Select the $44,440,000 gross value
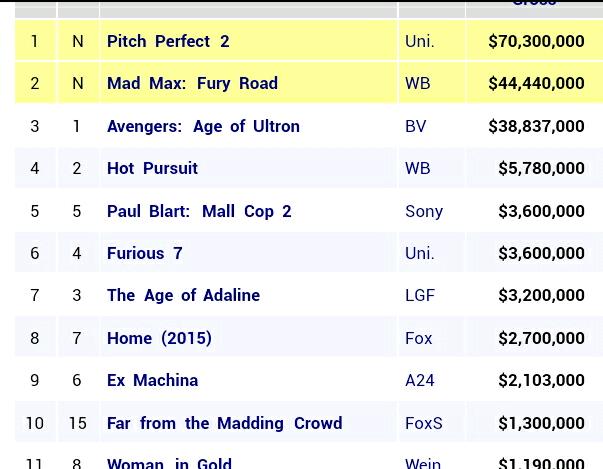Viewport: 603px width, 469px height. [536, 83]
